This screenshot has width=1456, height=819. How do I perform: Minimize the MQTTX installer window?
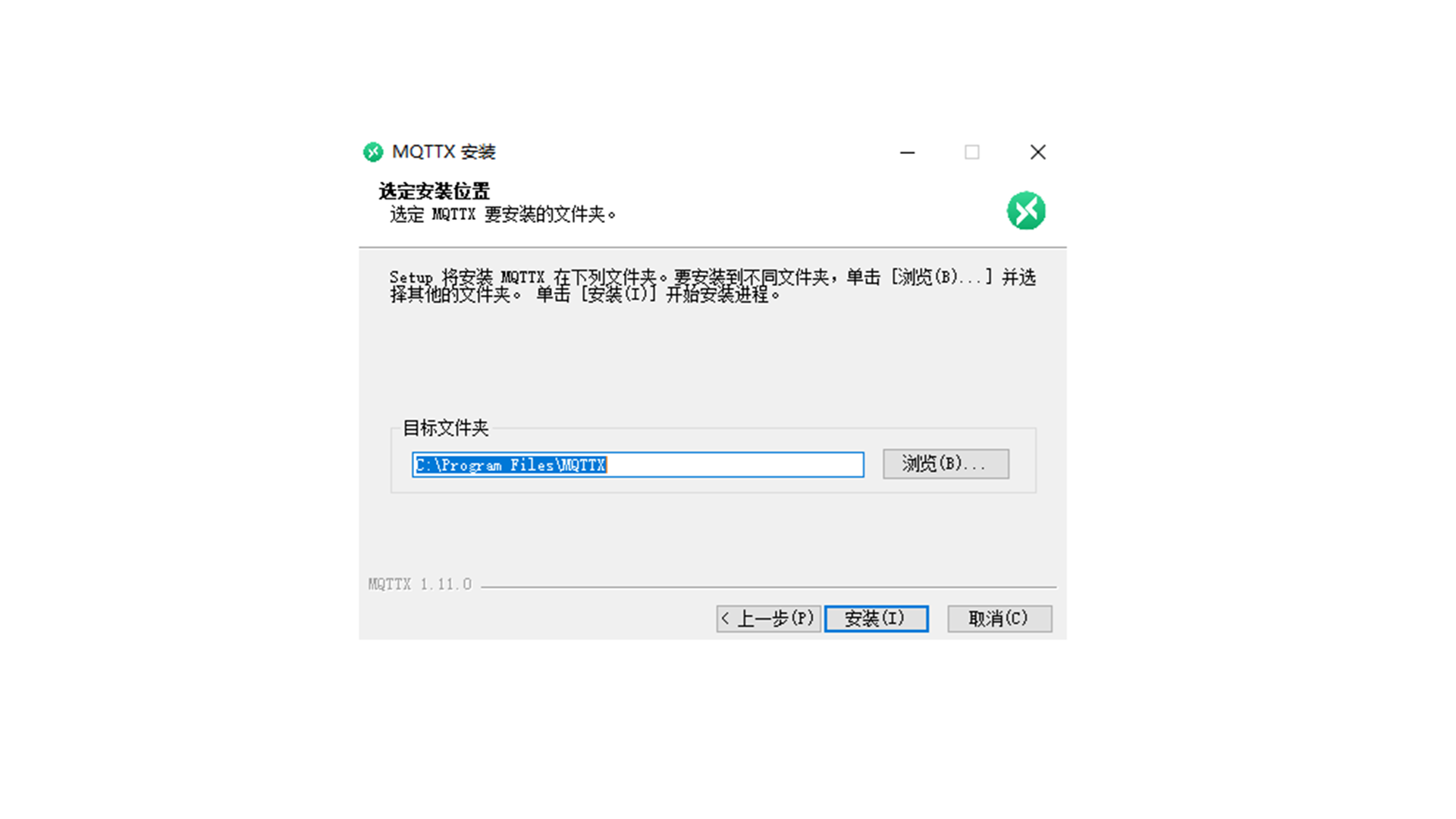click(x=907, y=152)
